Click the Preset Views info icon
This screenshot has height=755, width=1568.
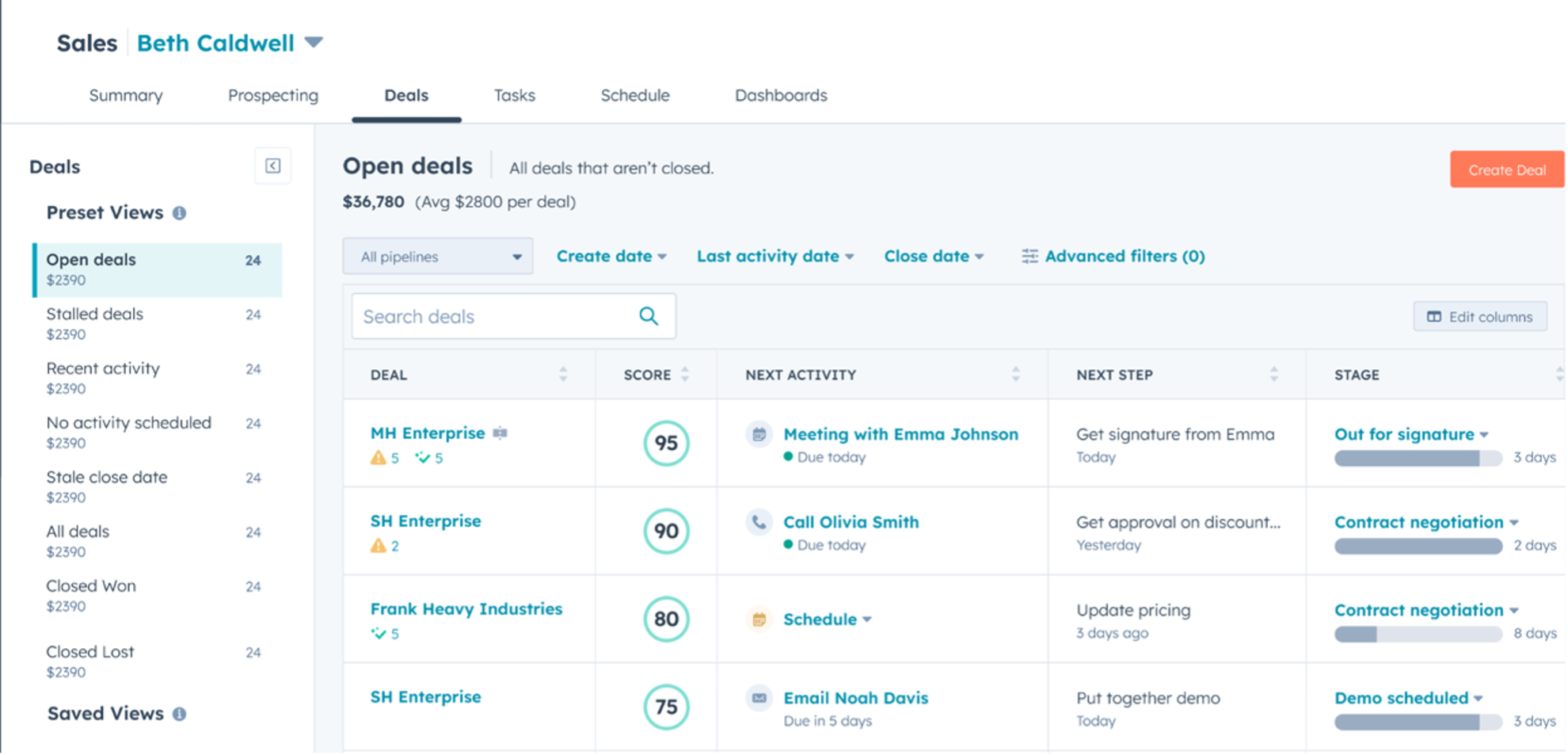[180, 213]
